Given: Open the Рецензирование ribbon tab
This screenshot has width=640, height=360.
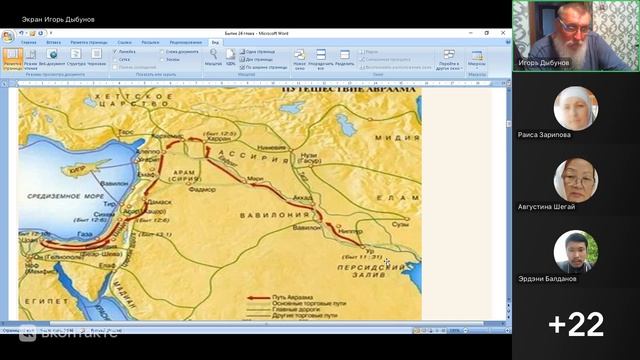Looking at the screenshot, I should click(186, 42).
